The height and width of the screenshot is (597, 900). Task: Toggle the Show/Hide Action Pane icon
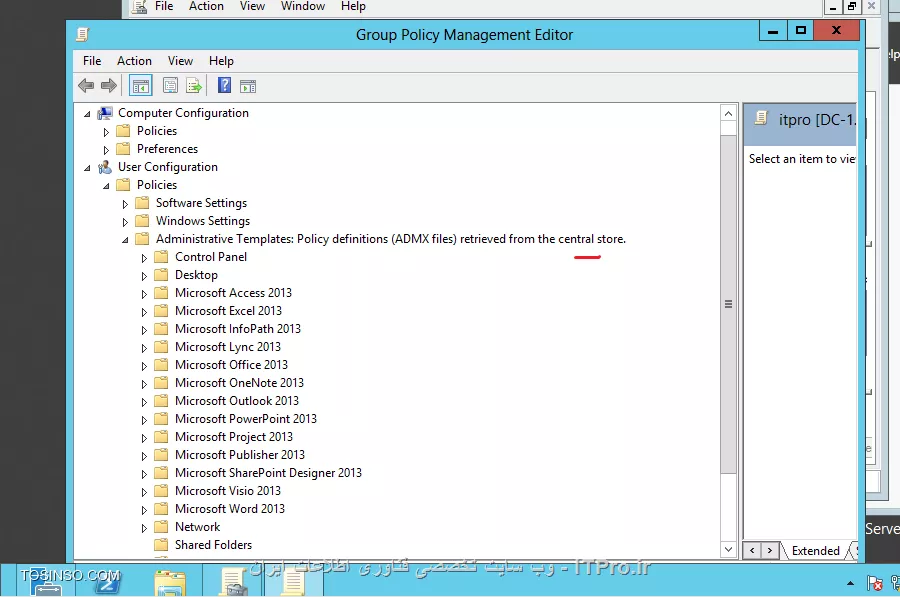(x=248, y=87)
